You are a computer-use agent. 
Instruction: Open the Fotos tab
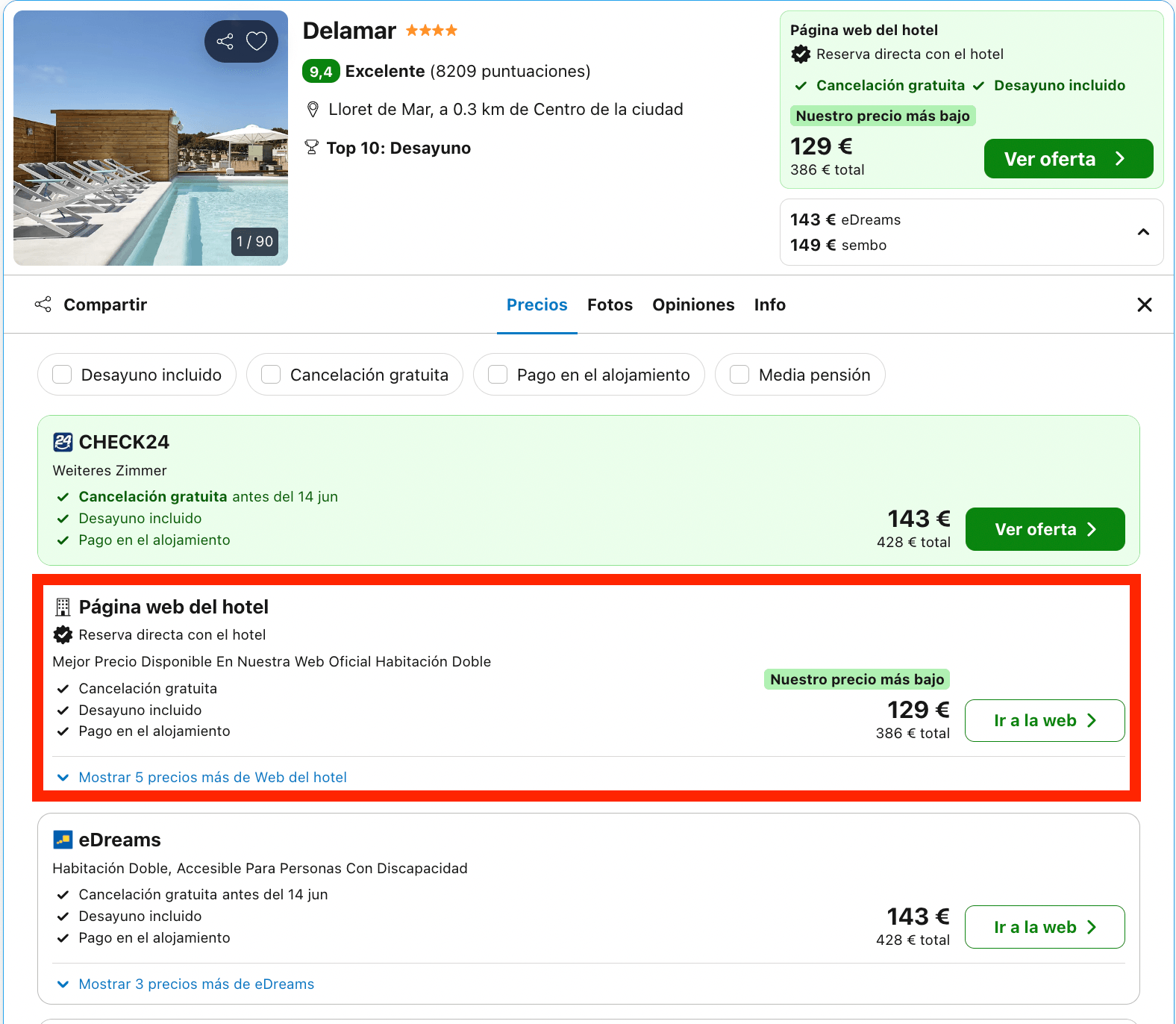pyautogui.click(x=610, y=305)
